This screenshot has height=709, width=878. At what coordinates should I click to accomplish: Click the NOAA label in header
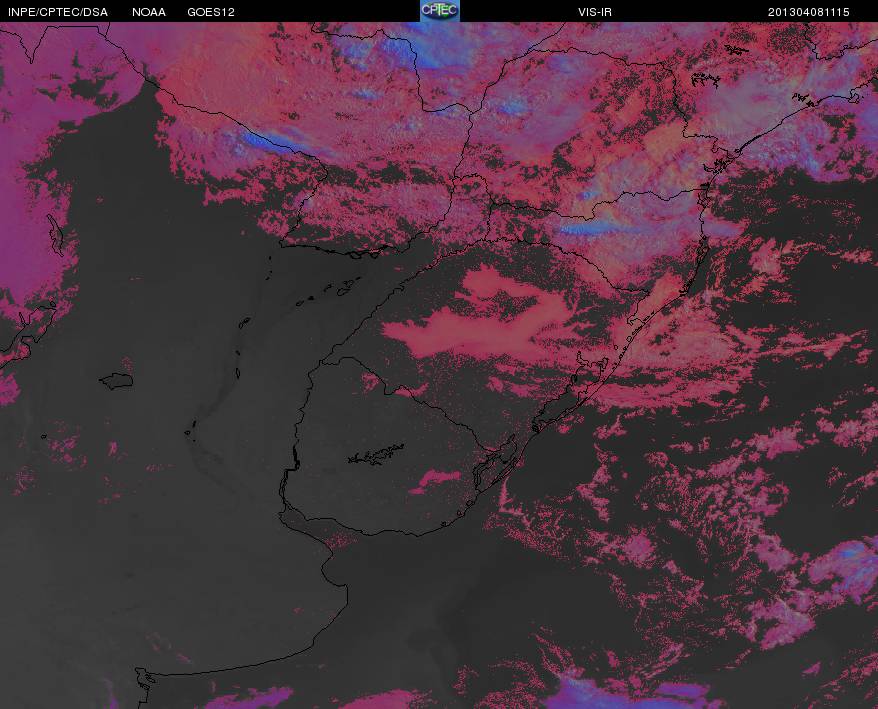click(149, 12)
